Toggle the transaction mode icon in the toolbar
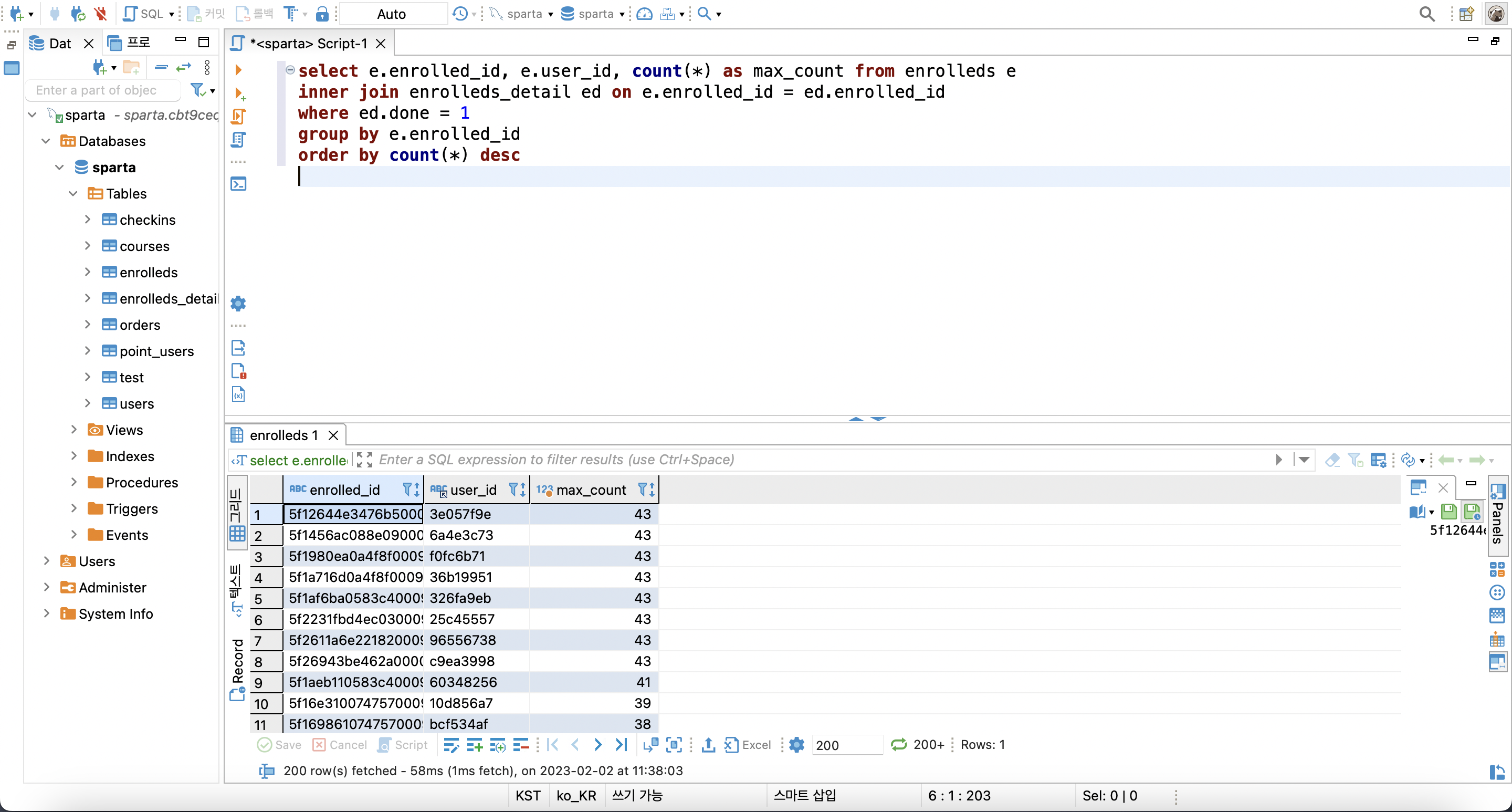The width and height of the screenshot is (1512, 812). pos(291,14)
